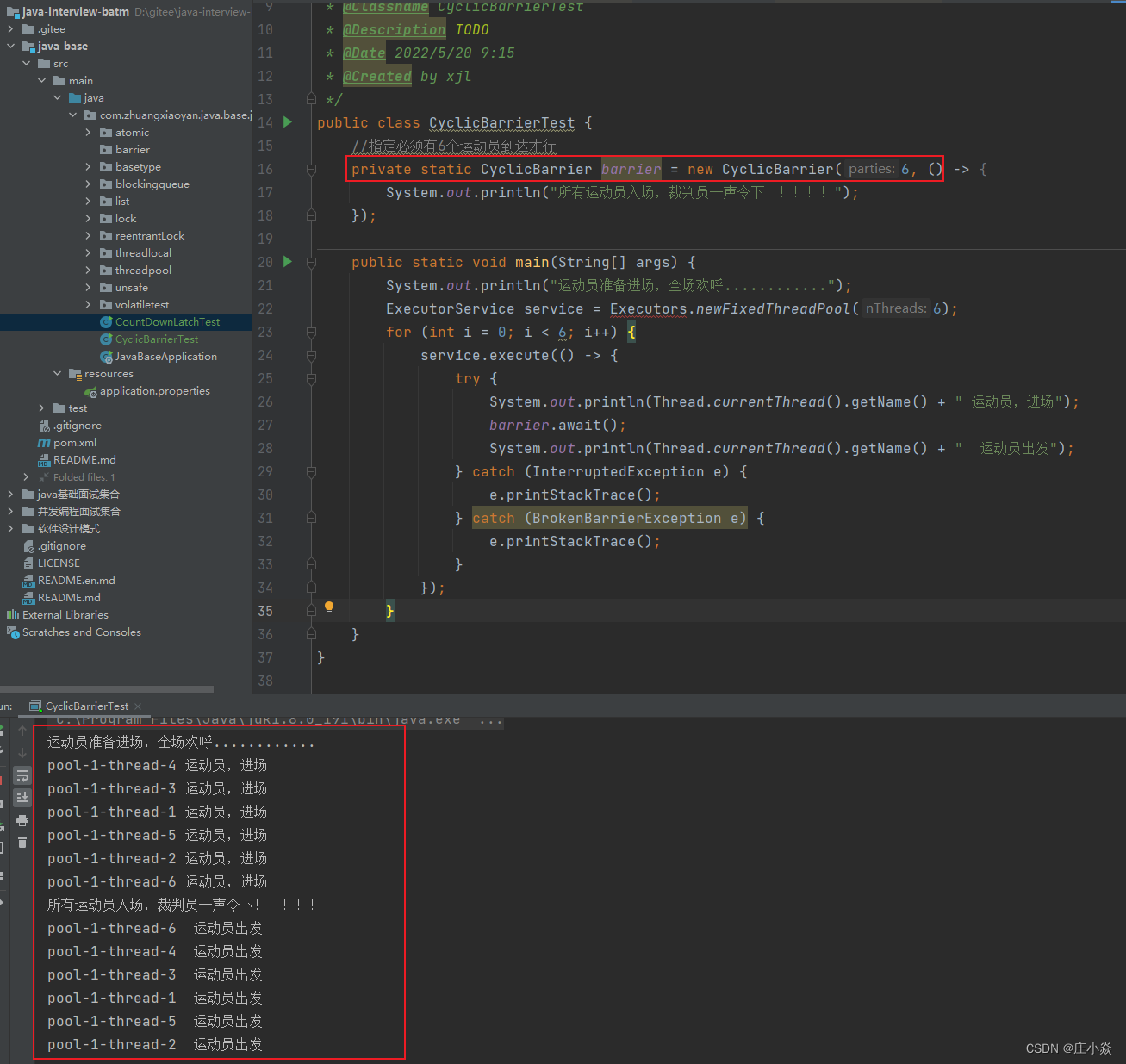Open the LICENSE file
This screenshot has width=1126, height=1064.
(x=59, y=563)
